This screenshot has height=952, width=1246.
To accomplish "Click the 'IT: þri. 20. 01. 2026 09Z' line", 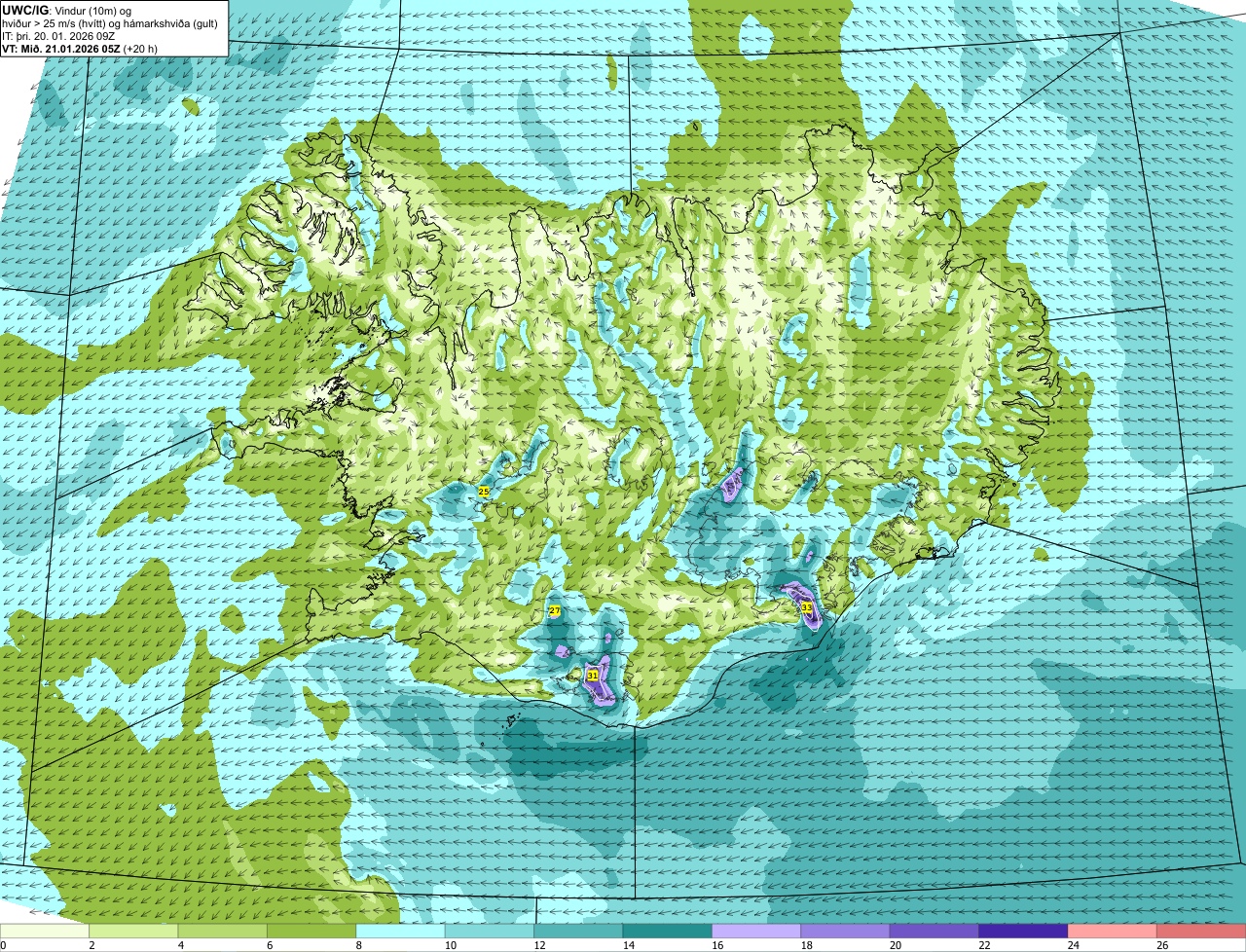I will (x=58, y=35).
